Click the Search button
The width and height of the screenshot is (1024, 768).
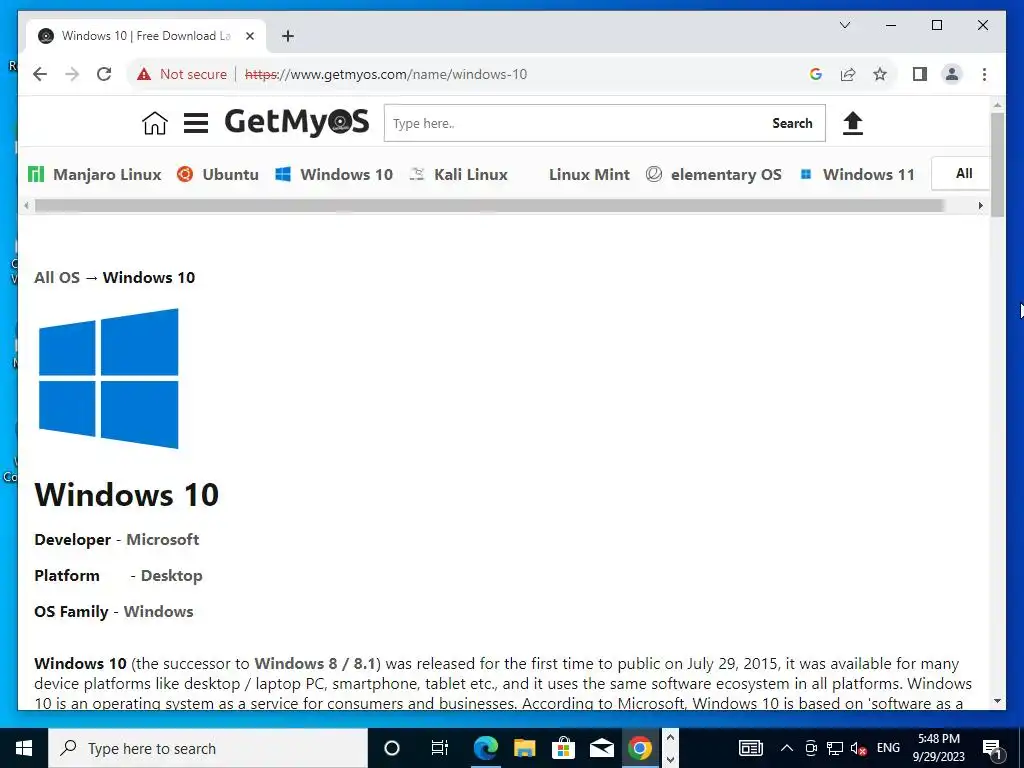click(792, 123)
